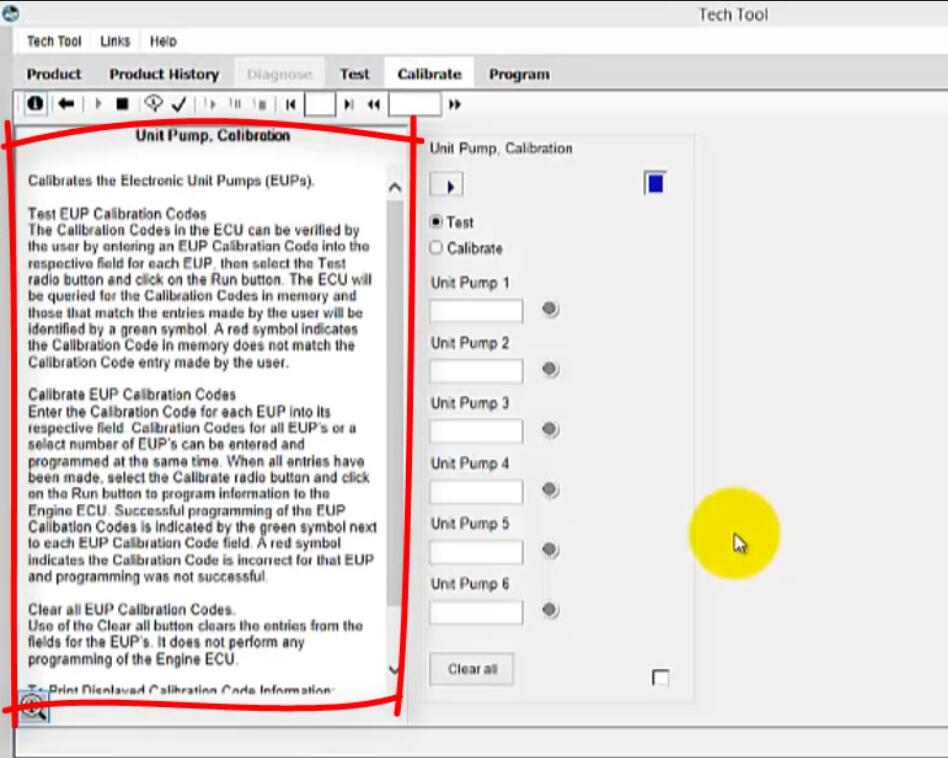Click the Unit Pump 2 code field

[x=476, y=371]
